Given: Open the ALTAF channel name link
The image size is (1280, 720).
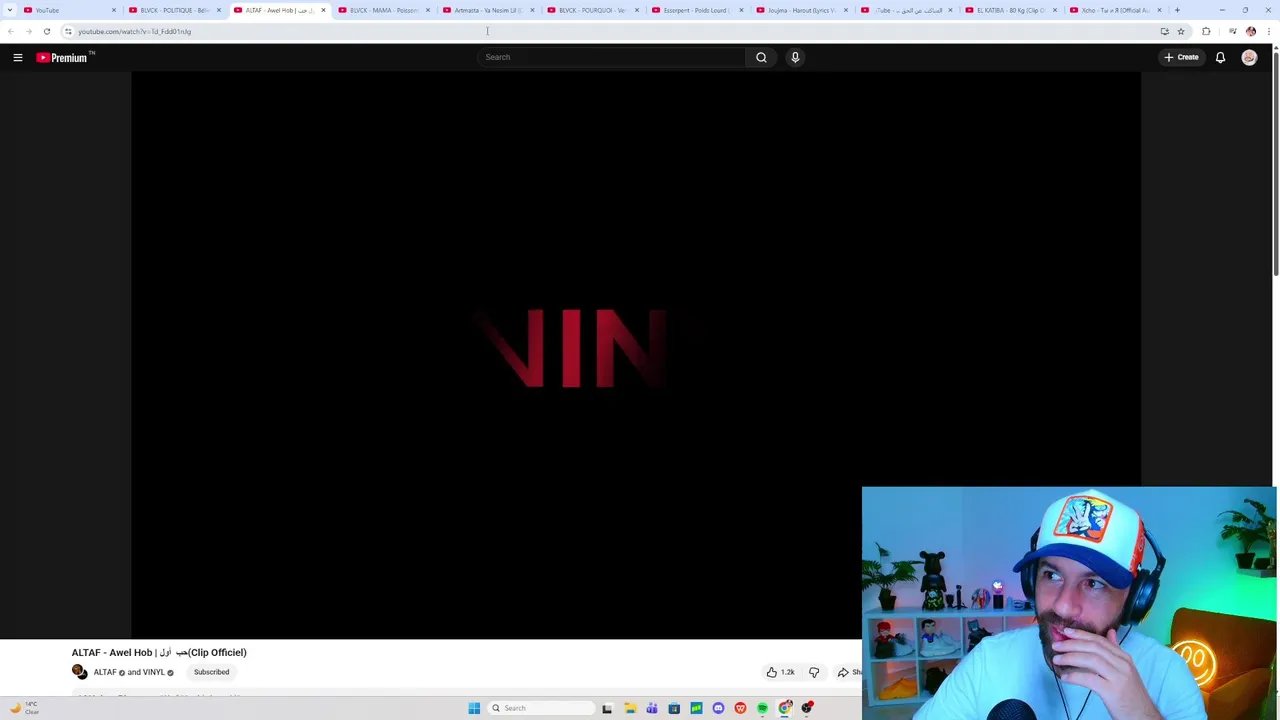Looking at the screenshot, I should (105, 673).
